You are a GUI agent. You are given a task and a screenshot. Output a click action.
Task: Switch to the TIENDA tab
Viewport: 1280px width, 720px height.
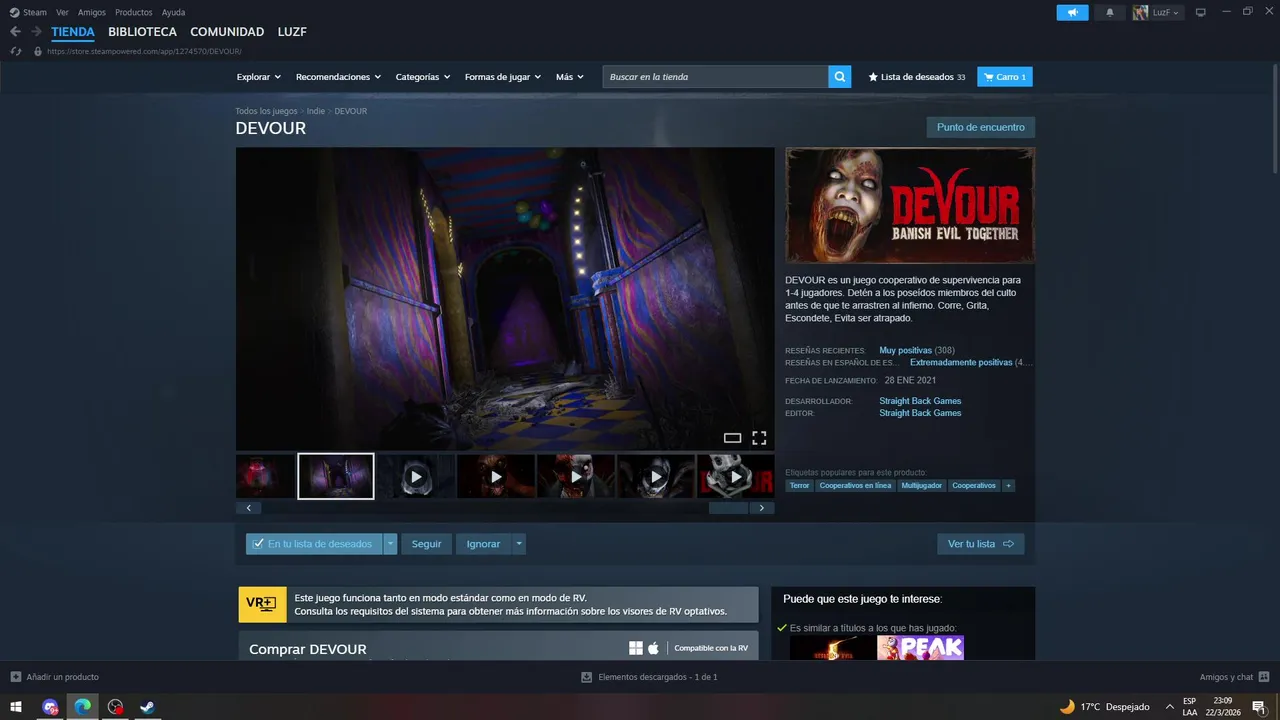click(73, 32)
